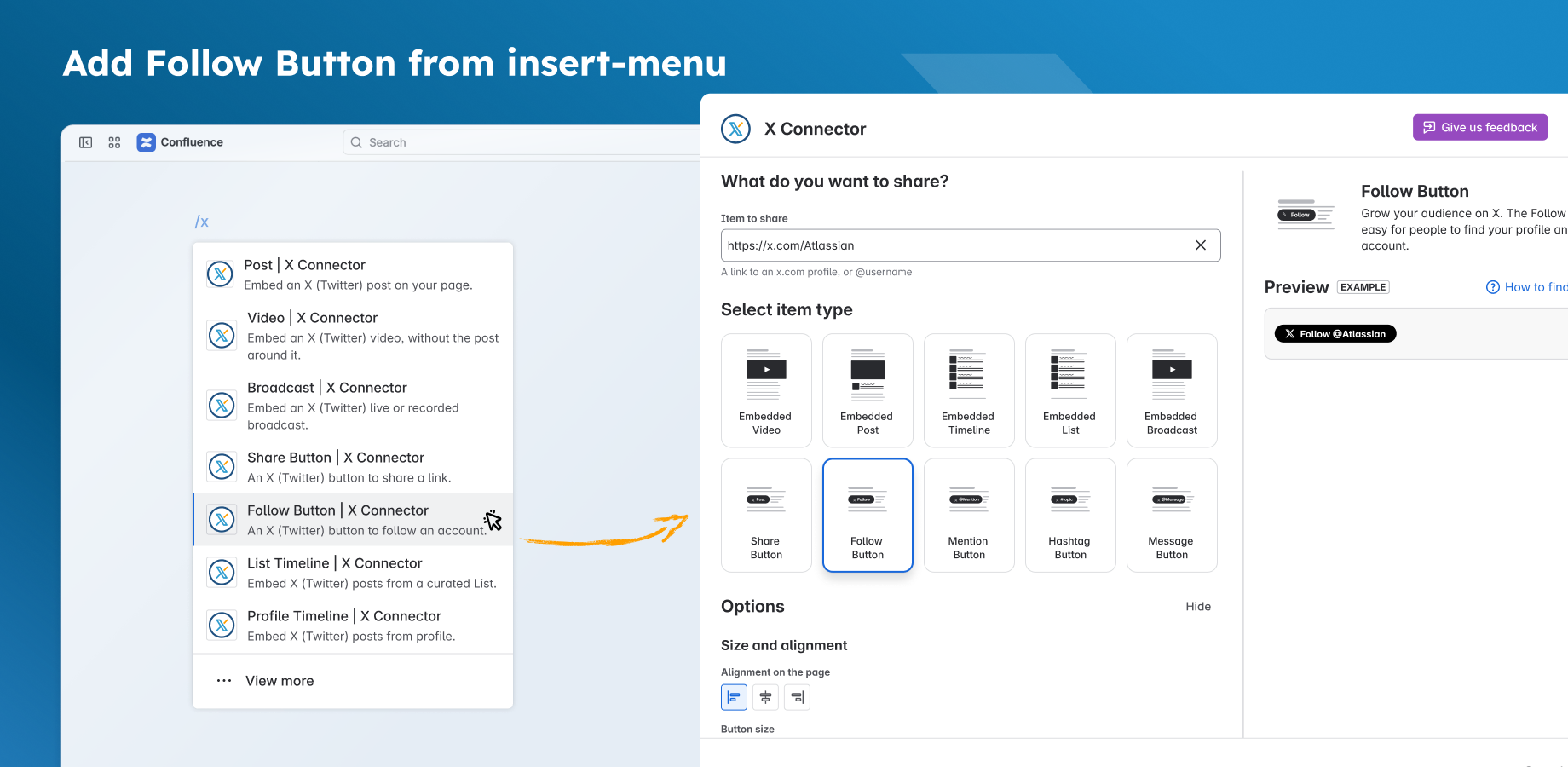Select the Embedded List item type

point(1070,390)
